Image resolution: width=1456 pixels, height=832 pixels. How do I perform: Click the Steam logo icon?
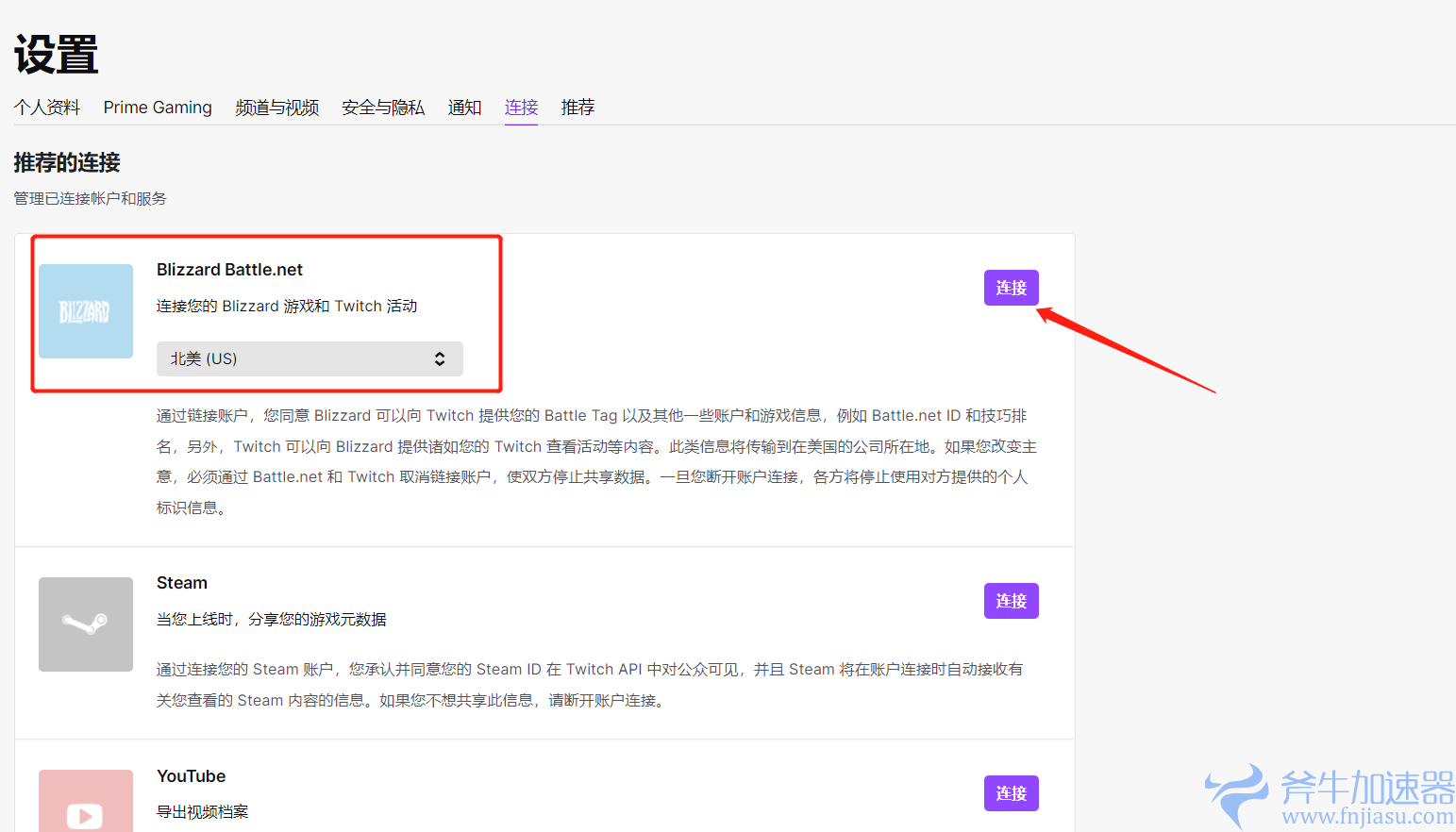click(x=85, y=624)
